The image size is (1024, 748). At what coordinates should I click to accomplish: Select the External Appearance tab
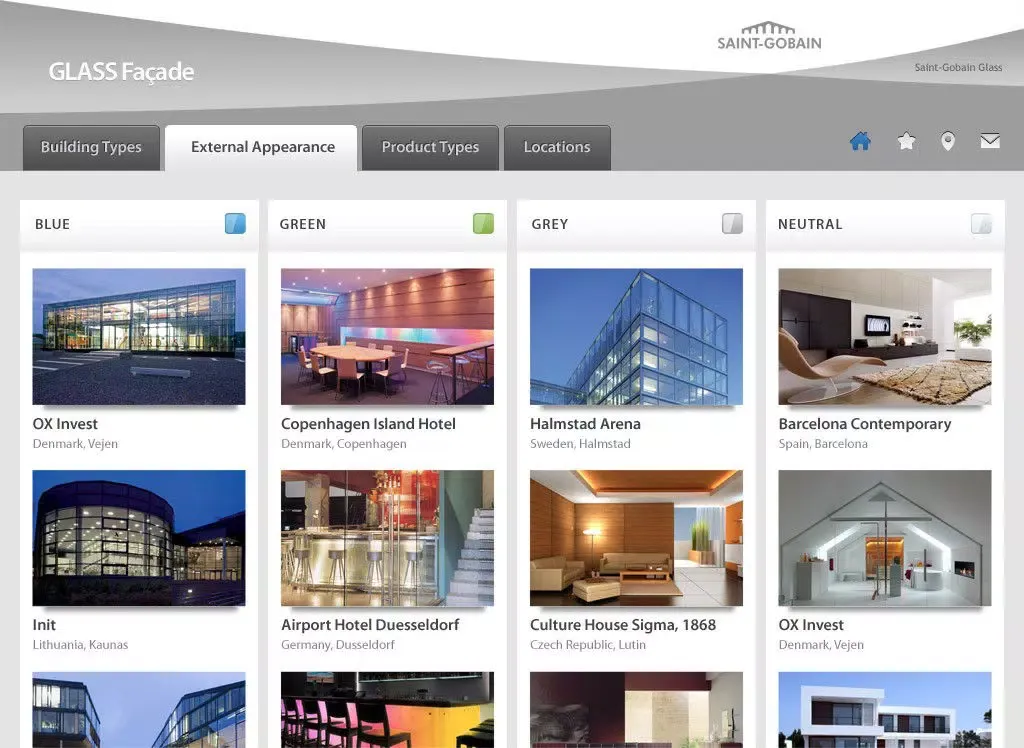tap(263, 148)
